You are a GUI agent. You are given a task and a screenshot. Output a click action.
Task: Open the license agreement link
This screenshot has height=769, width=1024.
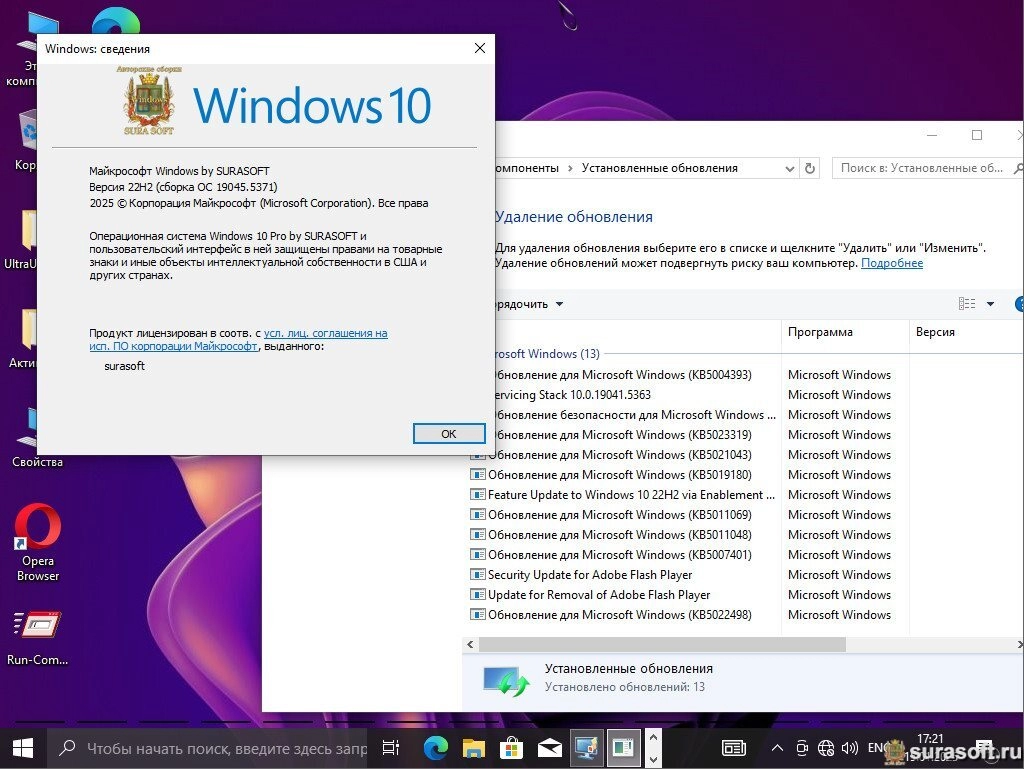[x=325, y=333]
